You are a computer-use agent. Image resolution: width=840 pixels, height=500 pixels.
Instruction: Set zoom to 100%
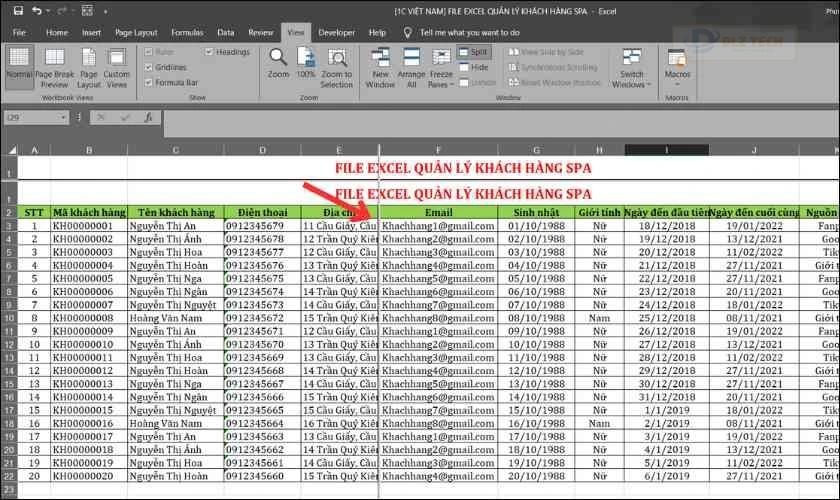[x=306, y=63]
